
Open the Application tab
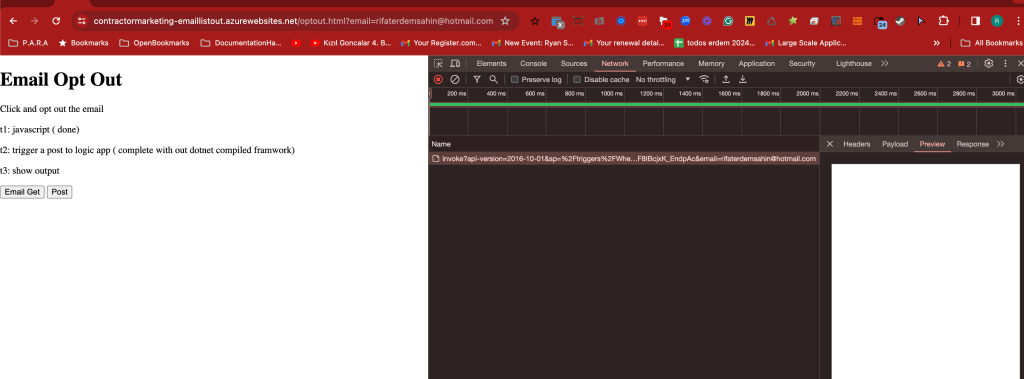[x=756, y=63]
